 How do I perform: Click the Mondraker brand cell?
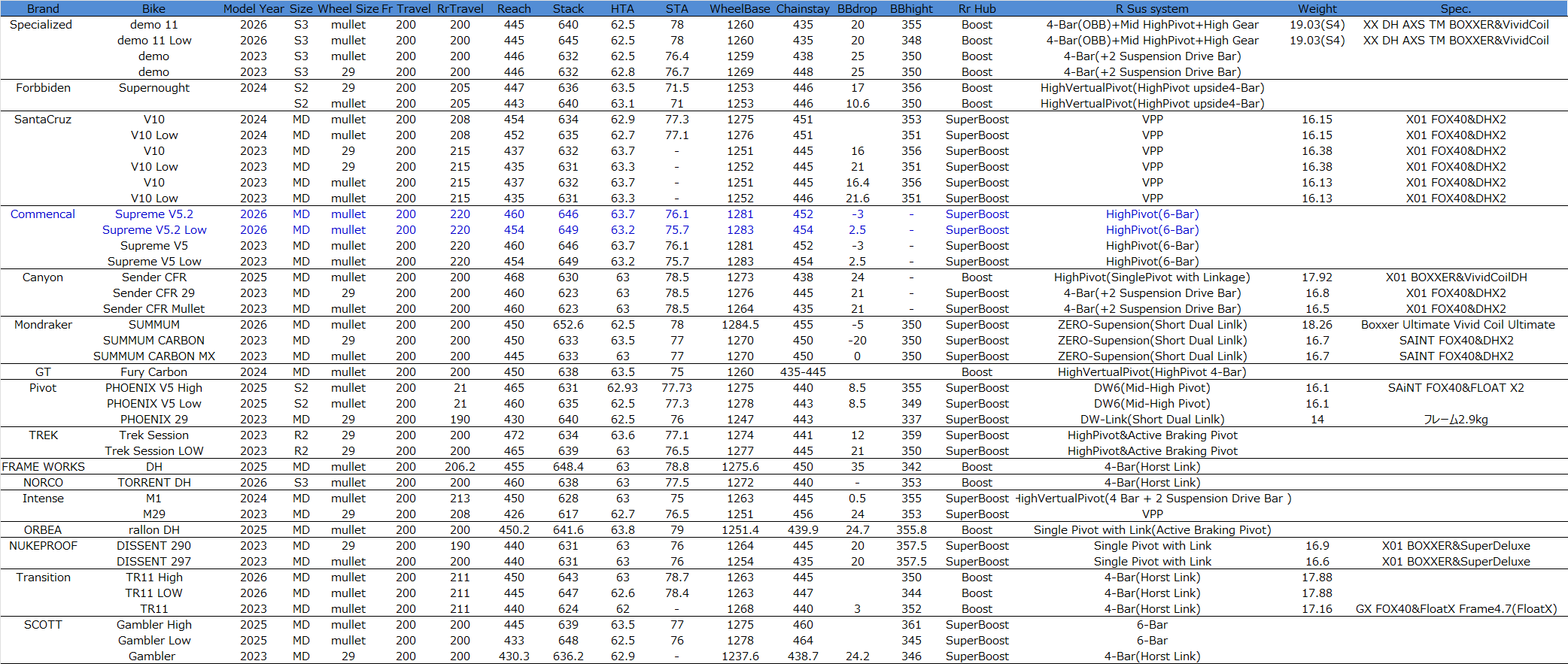43,325
